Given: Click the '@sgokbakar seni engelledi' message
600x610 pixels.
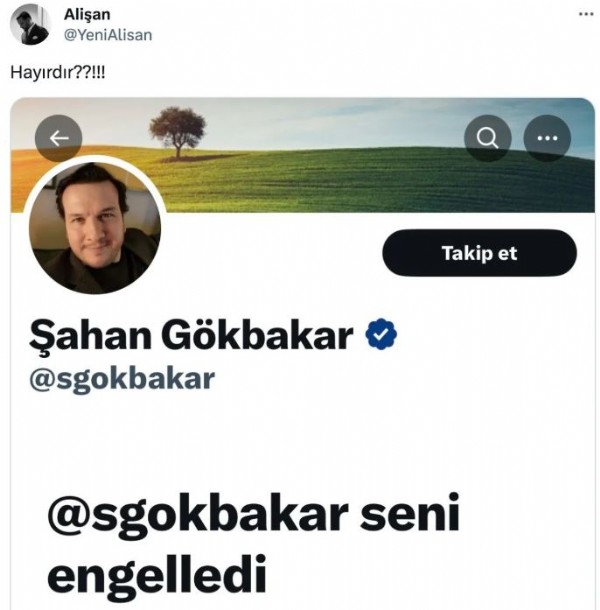Looking at the screenshot, I should click(253, 545).
